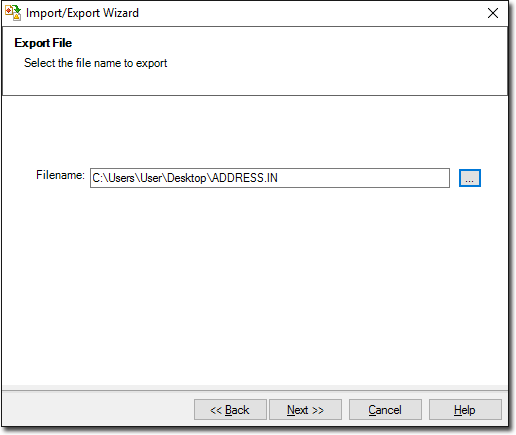This screenshot has width=516, height=435.
Task: Place cursor on C:\Users in the path
Action: pyautogui.click(x=113, y=178)
